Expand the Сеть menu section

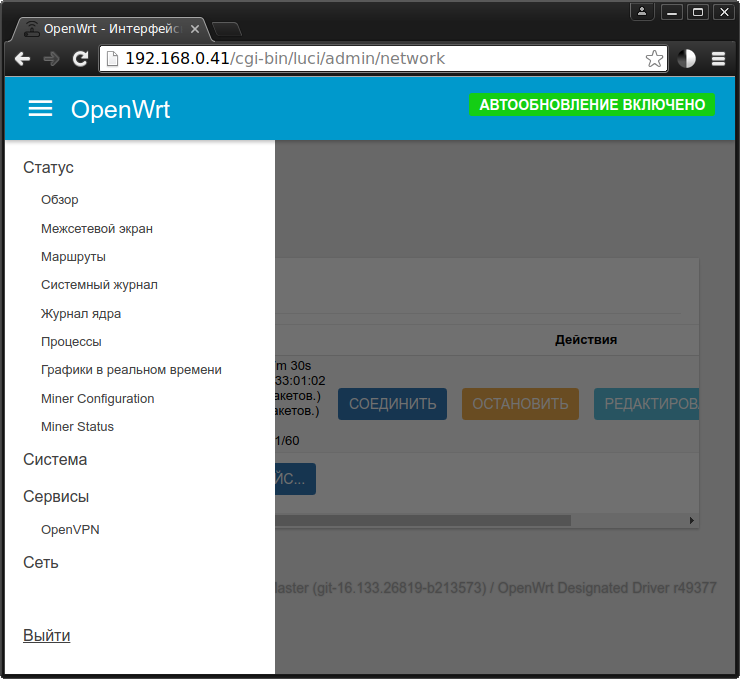pyautogui.click(x=41, y=563)
